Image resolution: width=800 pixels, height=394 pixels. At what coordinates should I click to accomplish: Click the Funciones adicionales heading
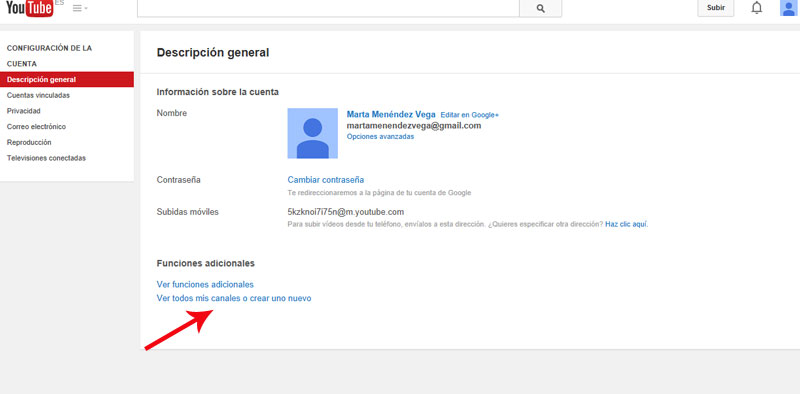pyautogui.click(x=206, y=264)
